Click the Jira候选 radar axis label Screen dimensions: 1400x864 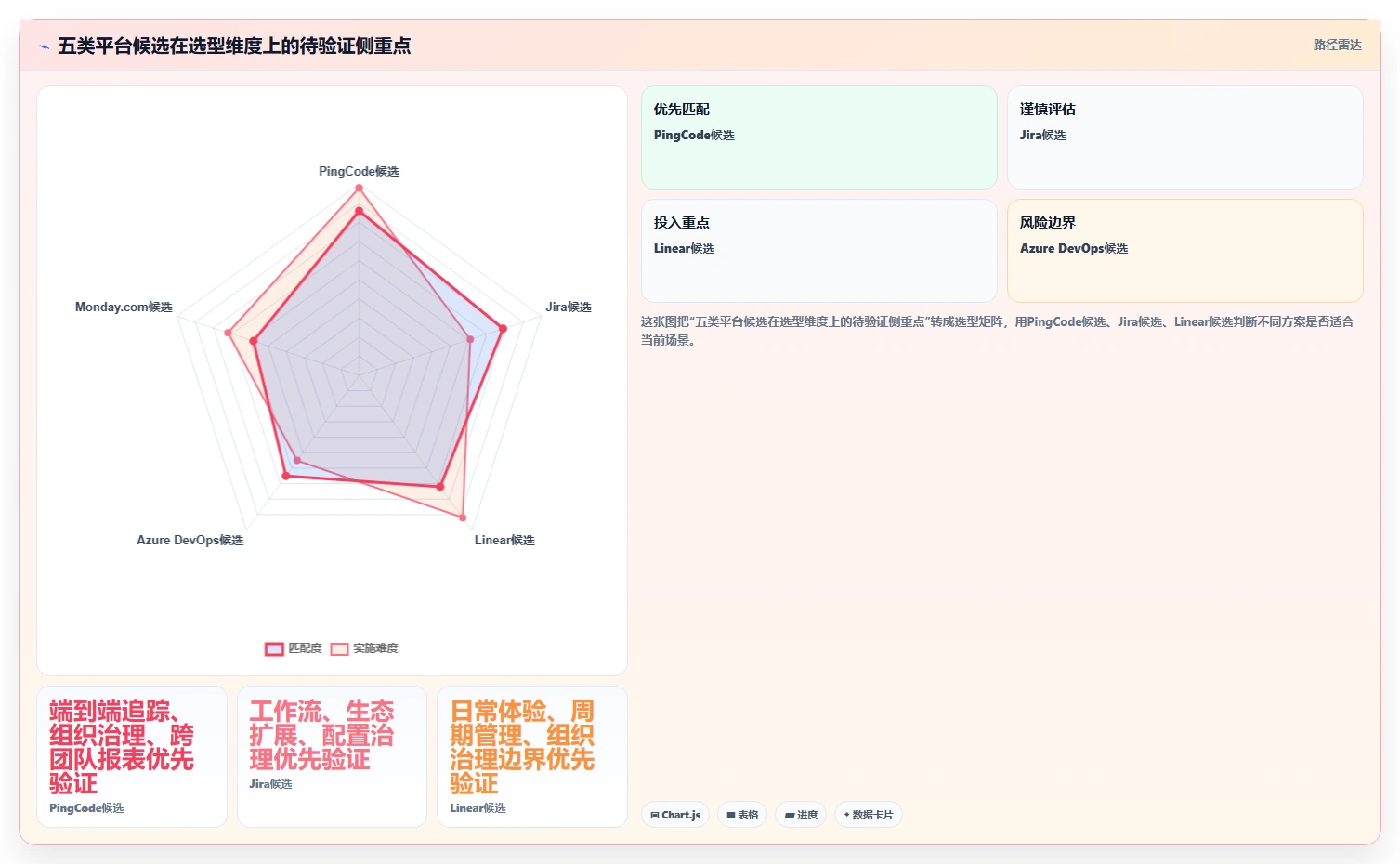point(569,307)
